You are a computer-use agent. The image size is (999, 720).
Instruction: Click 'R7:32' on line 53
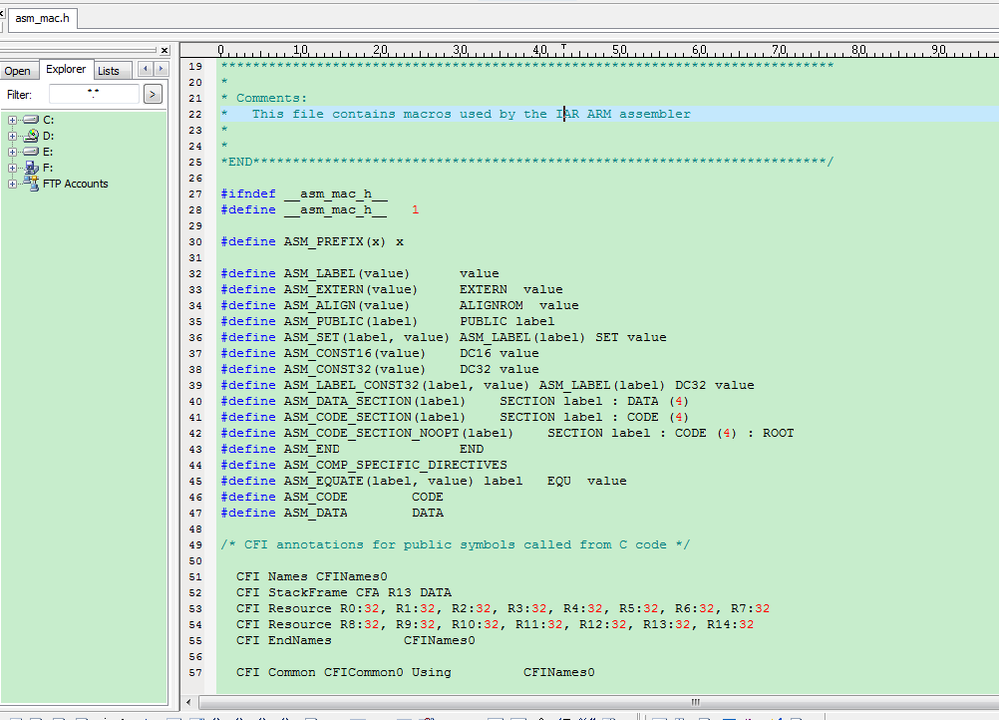[750, 608]
